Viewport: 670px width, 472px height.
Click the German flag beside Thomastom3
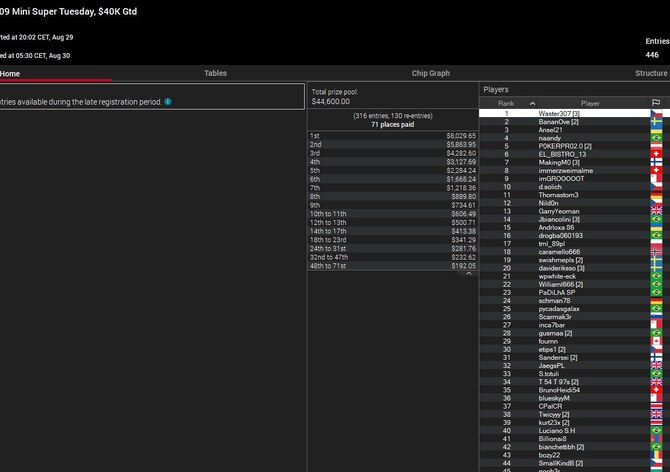[x=656, y=195]
